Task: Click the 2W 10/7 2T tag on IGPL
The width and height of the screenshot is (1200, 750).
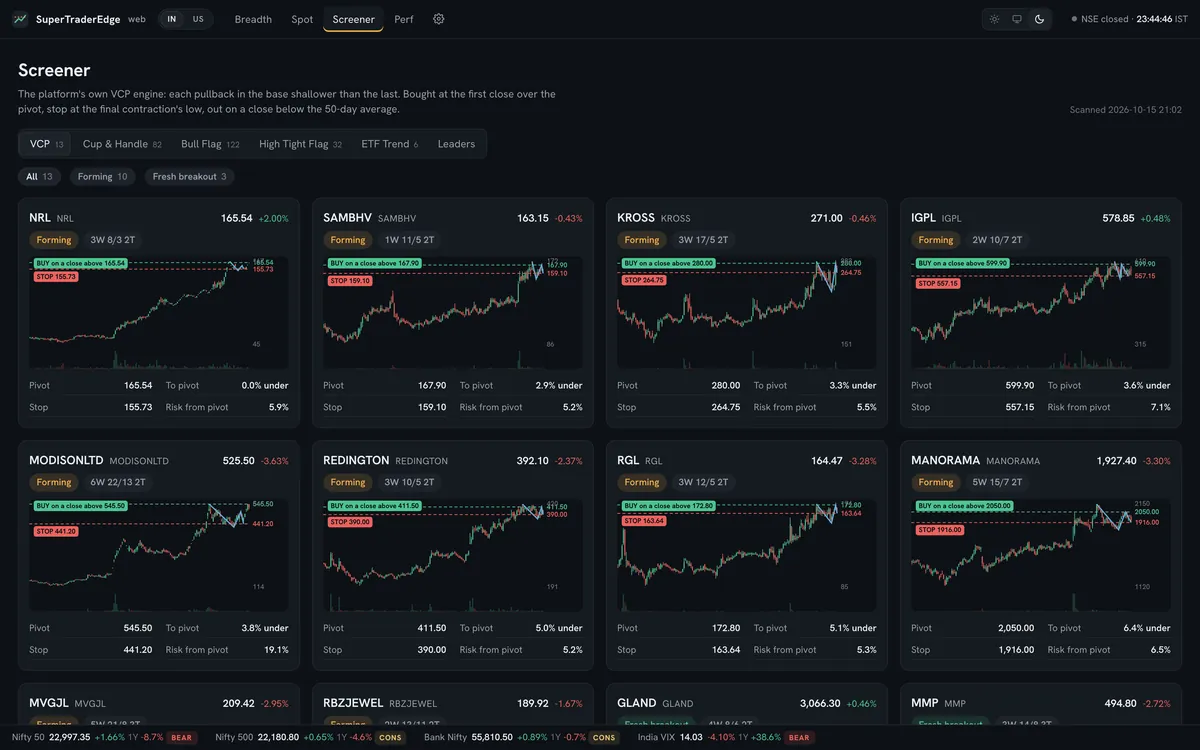Action: pyautogui.click(x=997, y=240)
